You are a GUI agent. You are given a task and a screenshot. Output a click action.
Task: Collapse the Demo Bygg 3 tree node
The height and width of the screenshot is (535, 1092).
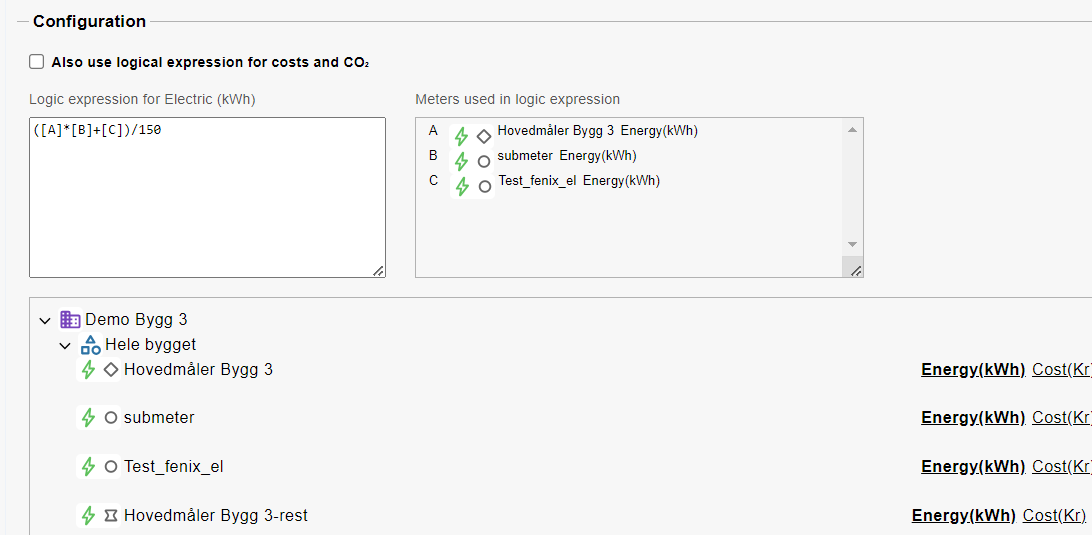45,320
